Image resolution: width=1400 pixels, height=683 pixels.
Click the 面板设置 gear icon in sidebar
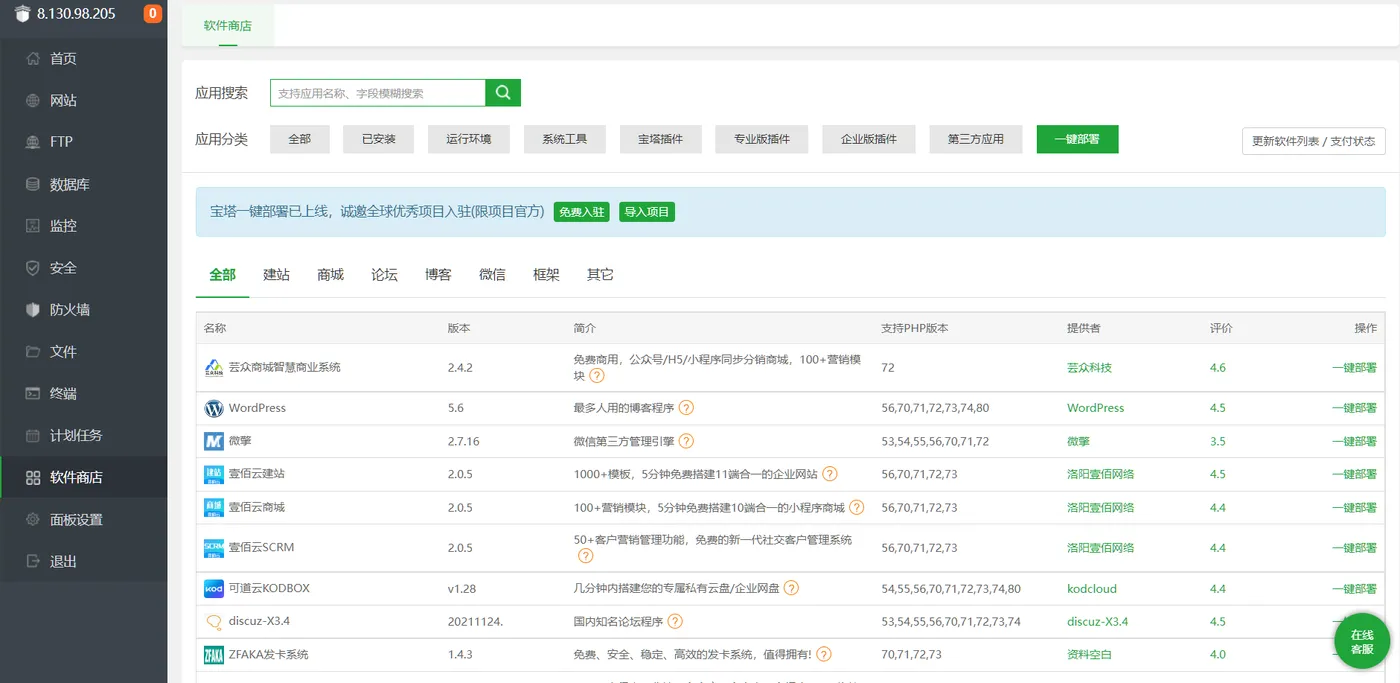[x=33, y=520]
